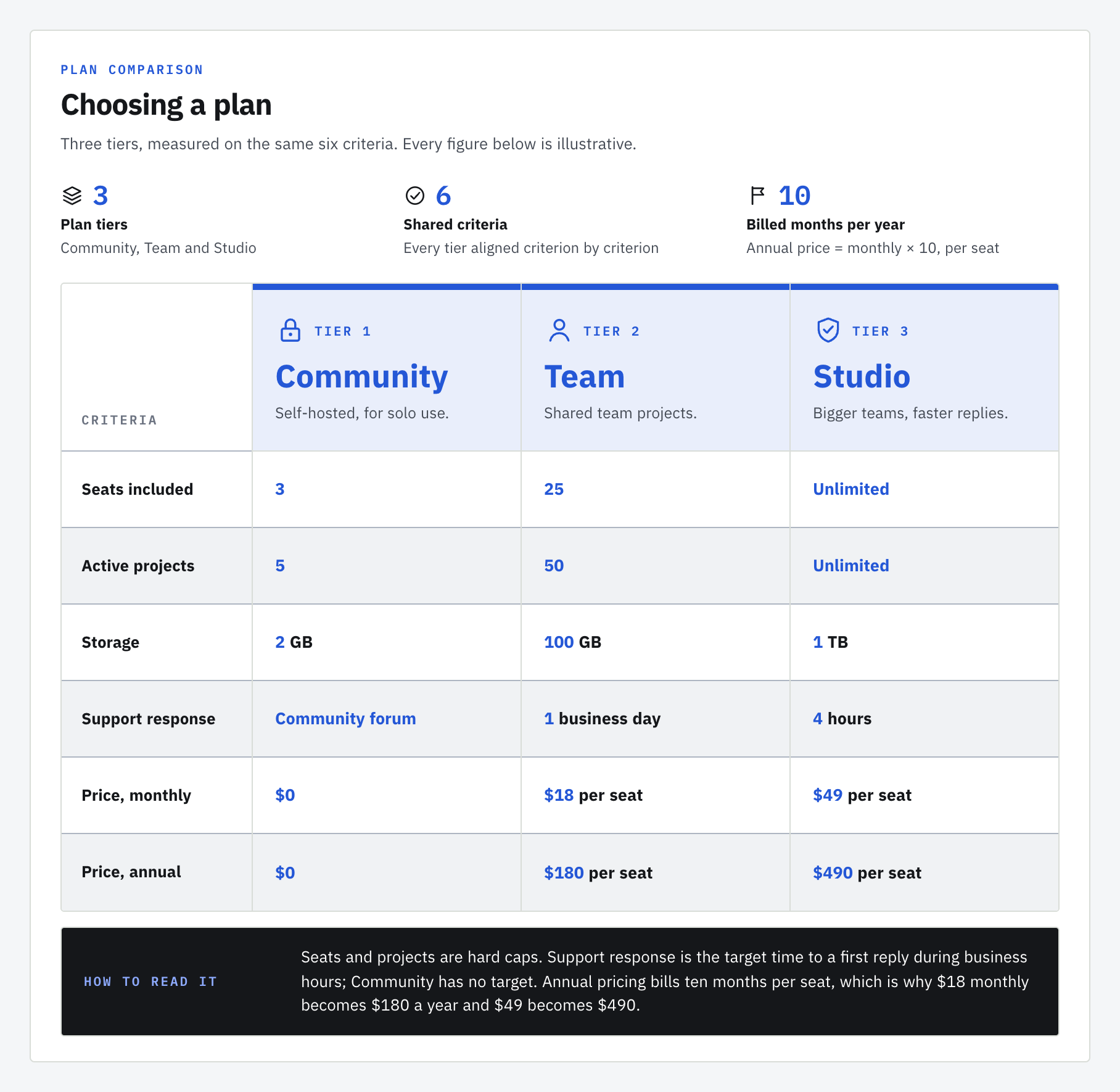Click Community's '5' active projects value
This screenshot has width=1120, height=1092.
tap(280, 566)
